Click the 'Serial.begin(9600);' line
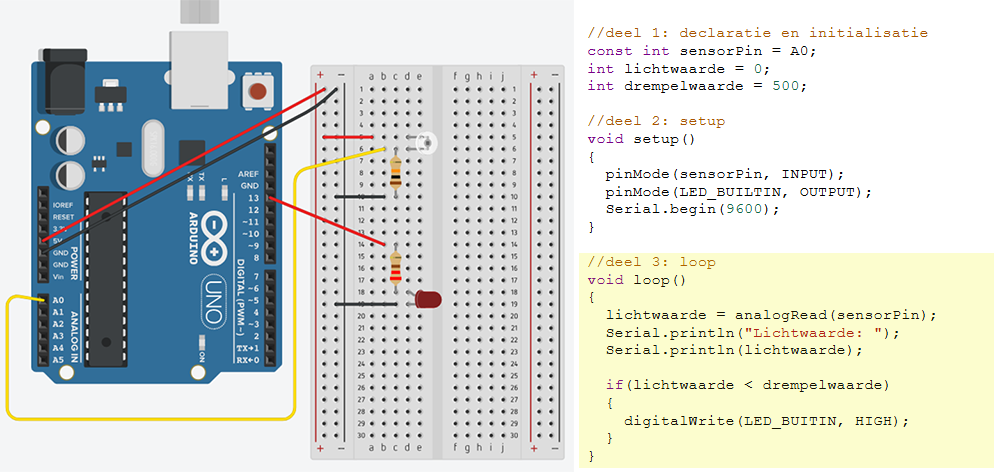The height and width of the screenshot is (472, 1000). pos(691,209)
